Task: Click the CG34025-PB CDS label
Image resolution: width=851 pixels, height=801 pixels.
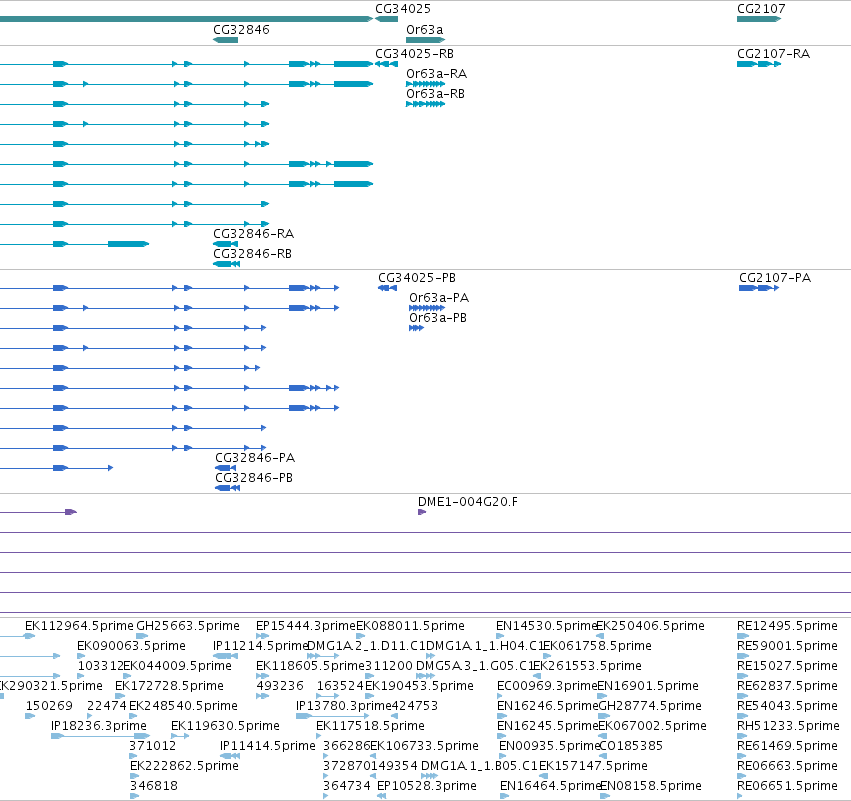Action: [x=417, y=278]
